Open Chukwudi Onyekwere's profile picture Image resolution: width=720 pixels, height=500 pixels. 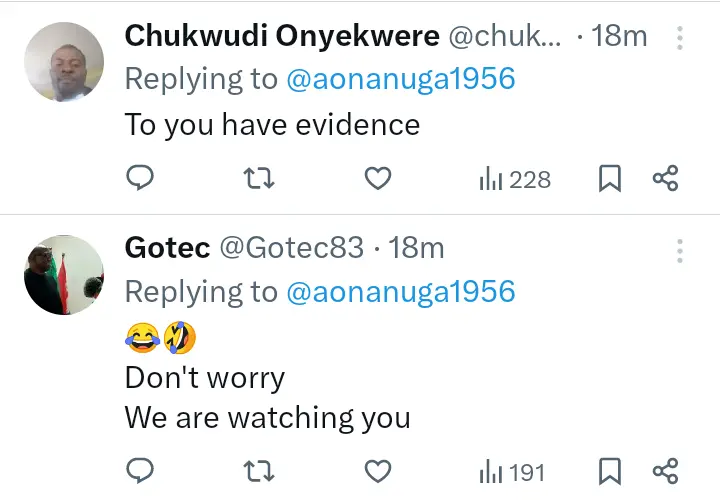click(64, 62)
